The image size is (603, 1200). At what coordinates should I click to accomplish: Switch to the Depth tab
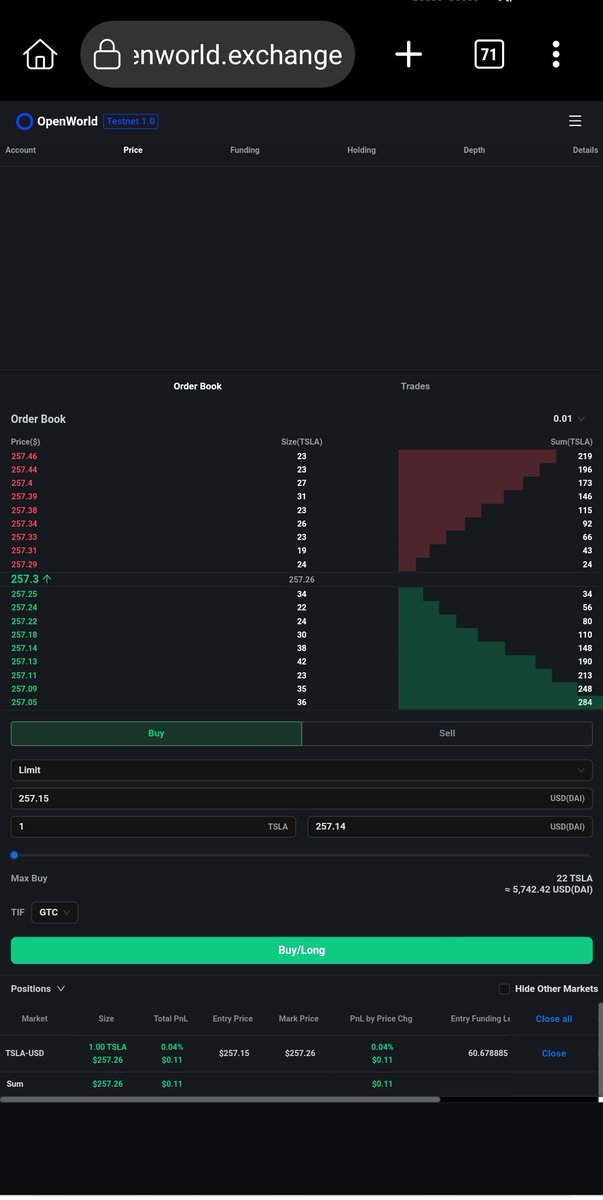(x=474, y=150)
